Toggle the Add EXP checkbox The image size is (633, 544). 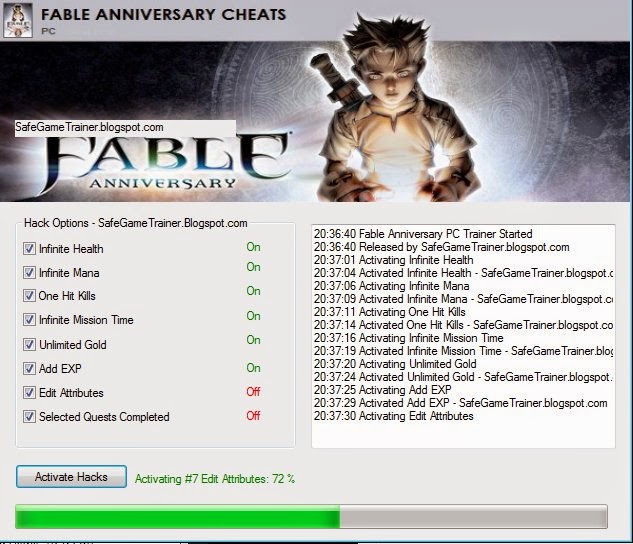coord(29,368)
